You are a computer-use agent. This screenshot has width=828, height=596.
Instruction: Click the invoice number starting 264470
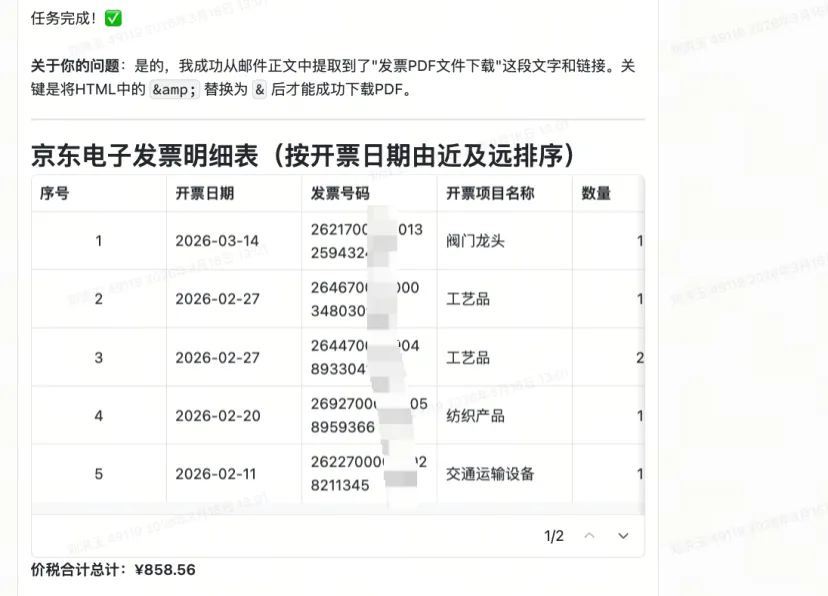coord(365,357)
